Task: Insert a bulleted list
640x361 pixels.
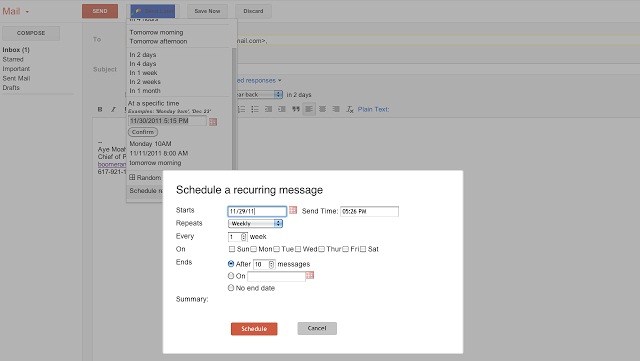Action: 255,109
